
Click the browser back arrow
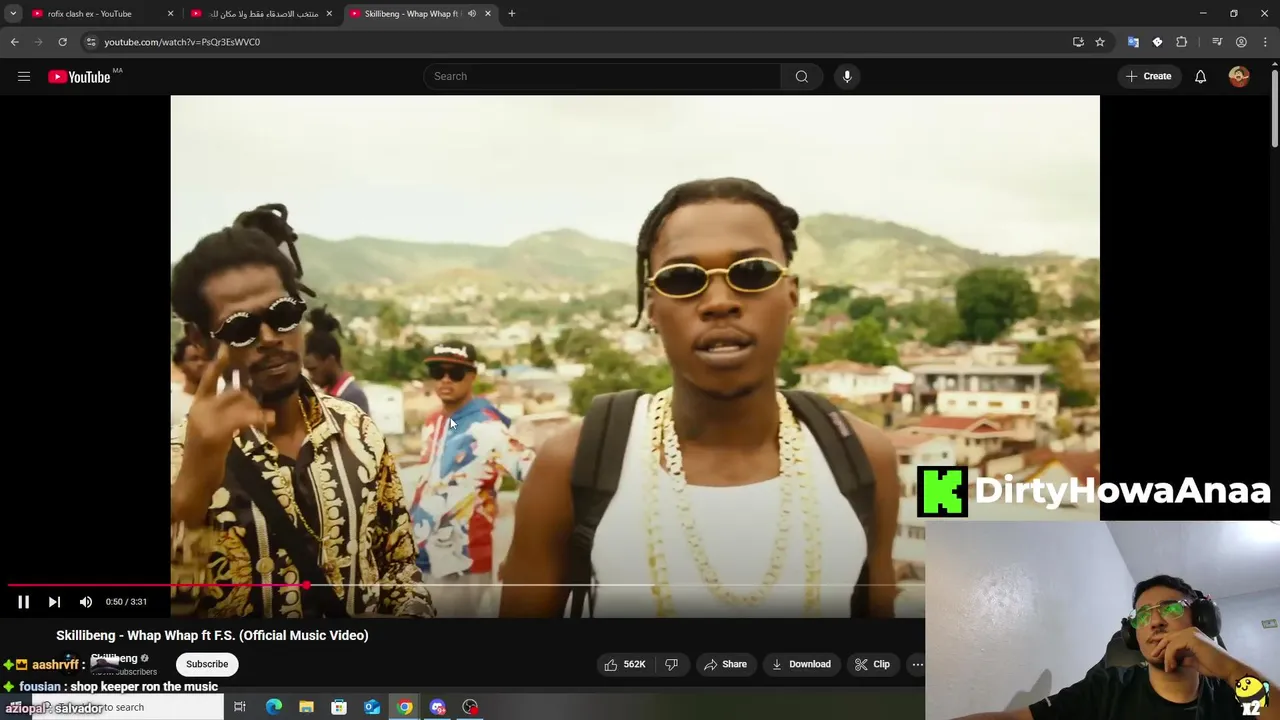[14, 42]
